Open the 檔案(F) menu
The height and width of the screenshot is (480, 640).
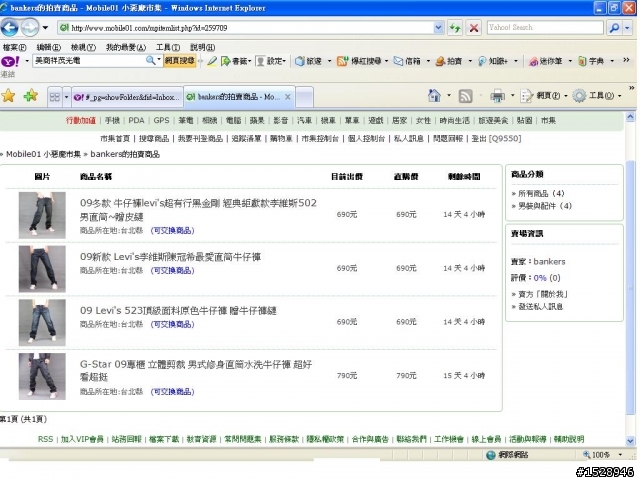click(x=15, y=47)
